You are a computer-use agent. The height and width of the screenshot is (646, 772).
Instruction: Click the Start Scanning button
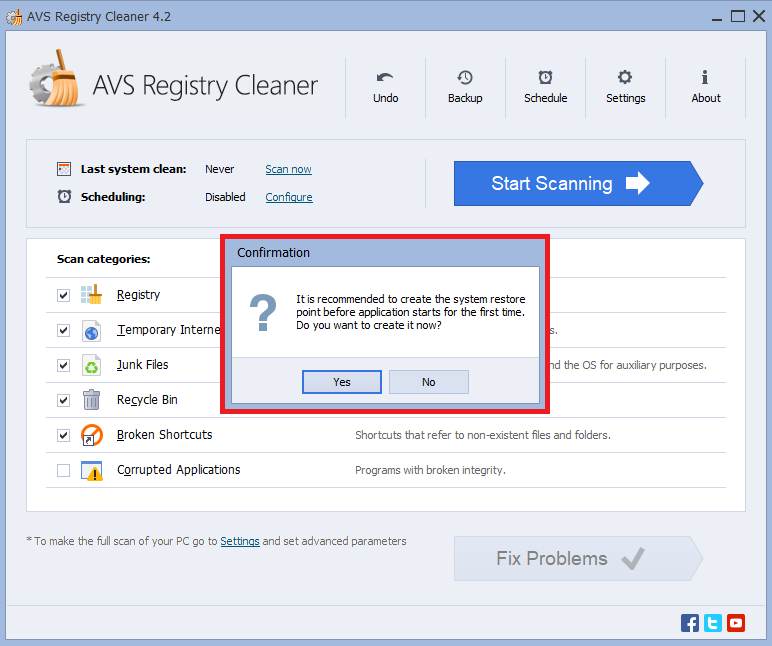point(578,183)
